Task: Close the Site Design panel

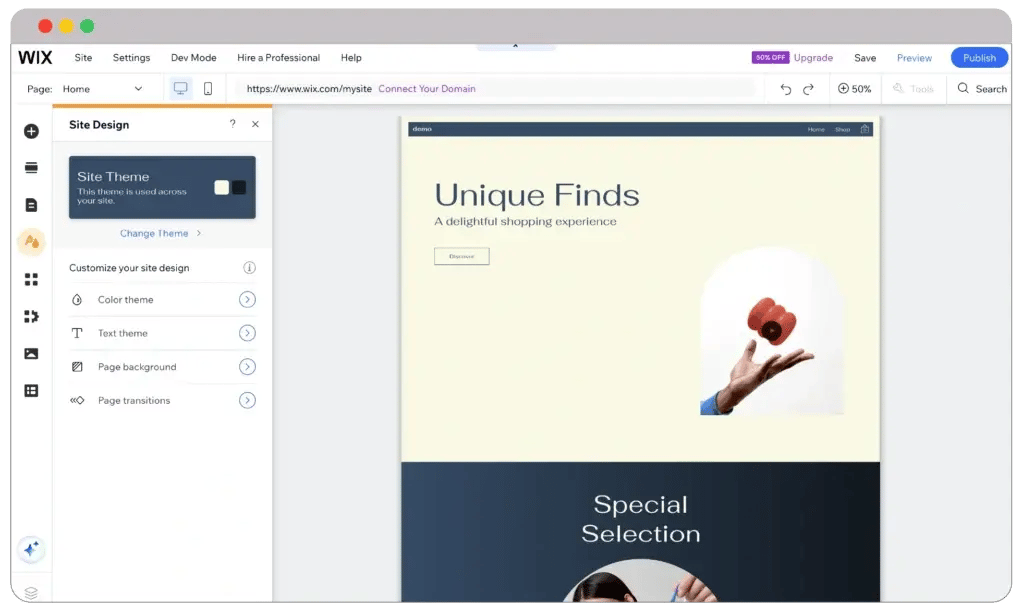Action: point(255,124)
